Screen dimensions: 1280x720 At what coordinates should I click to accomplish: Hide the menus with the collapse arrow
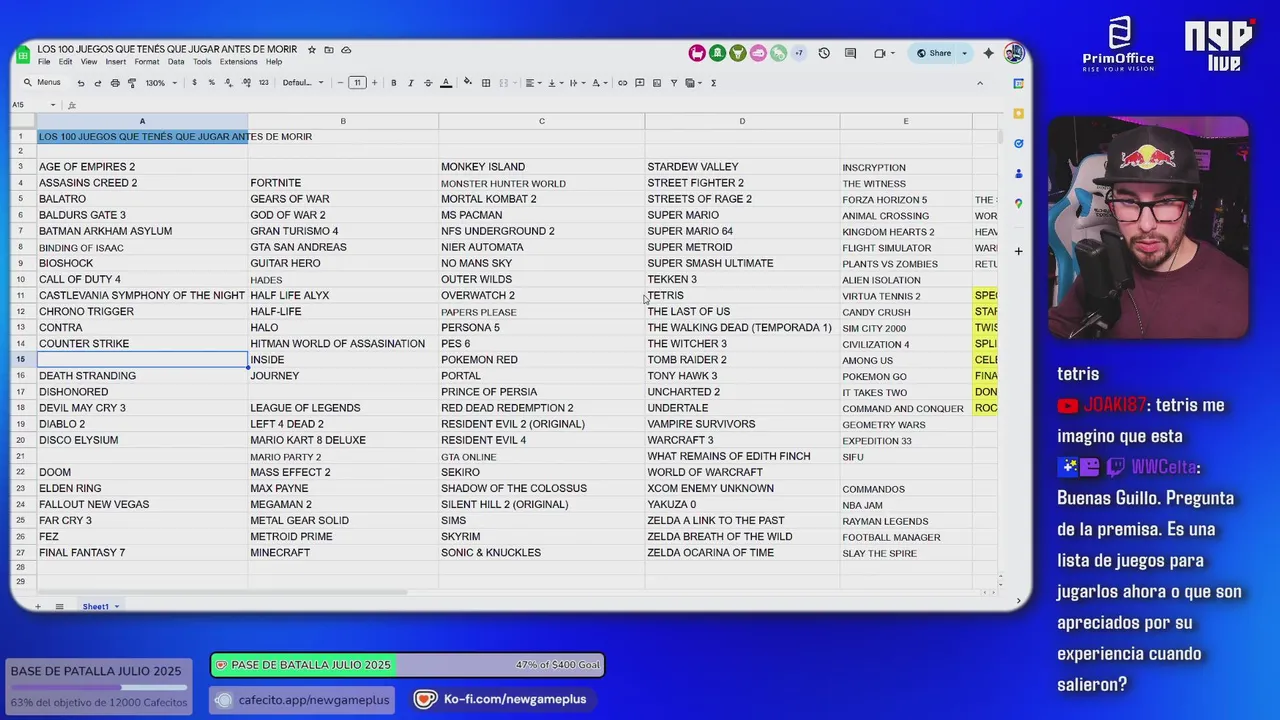pos(979,83)
